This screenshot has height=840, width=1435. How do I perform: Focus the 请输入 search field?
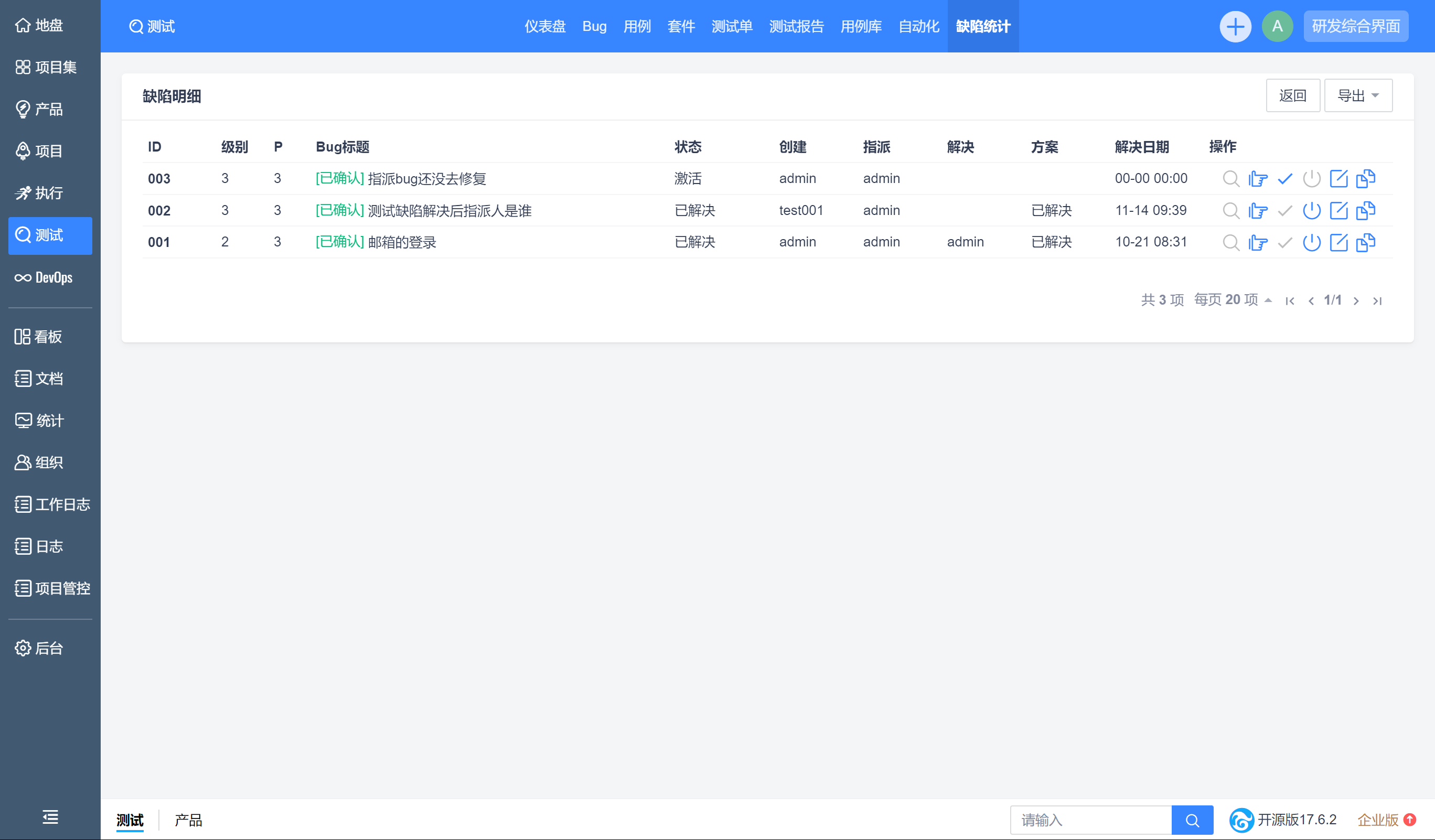coord(1090,820)
